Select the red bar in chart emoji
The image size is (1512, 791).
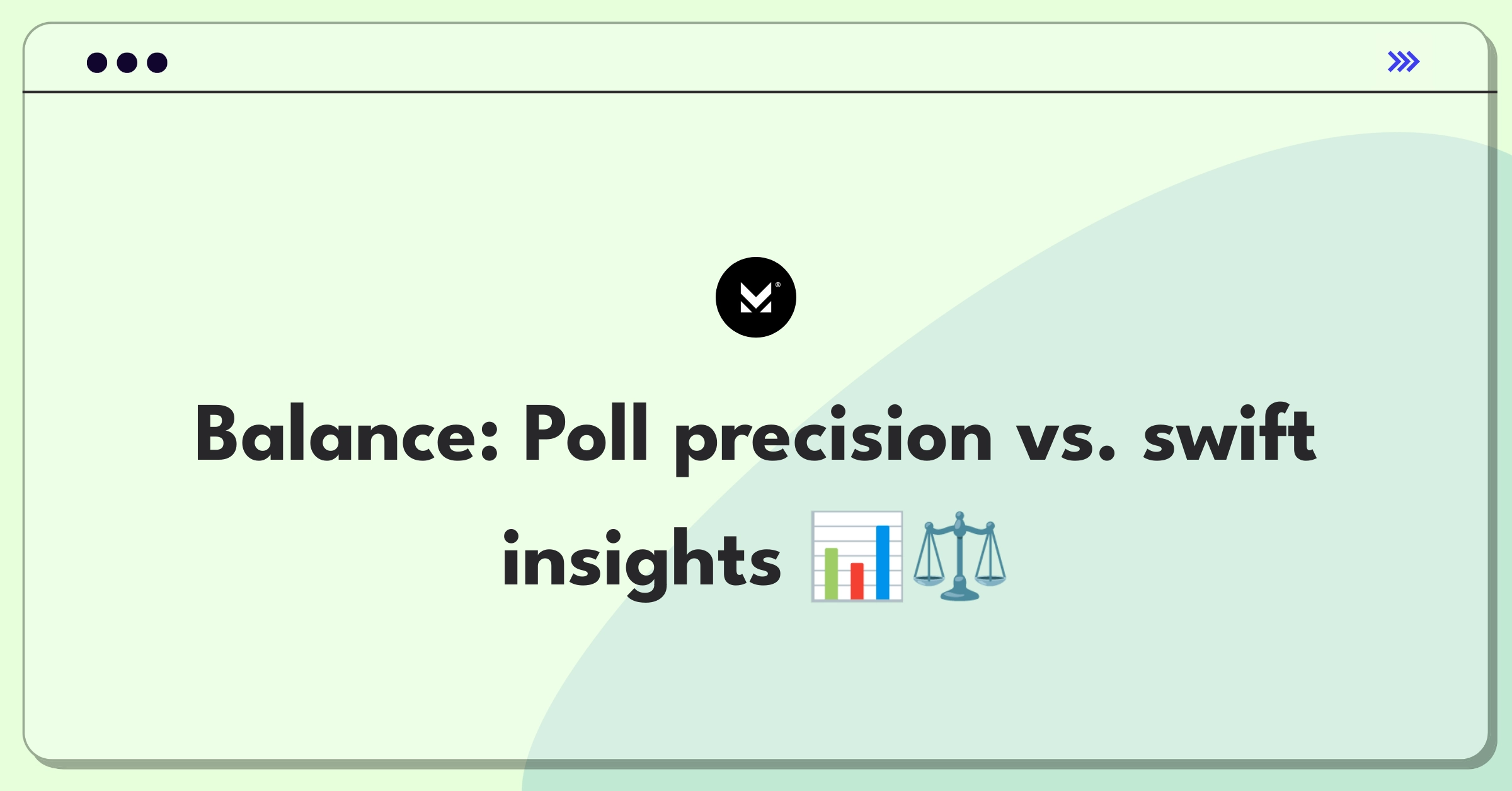857,581
